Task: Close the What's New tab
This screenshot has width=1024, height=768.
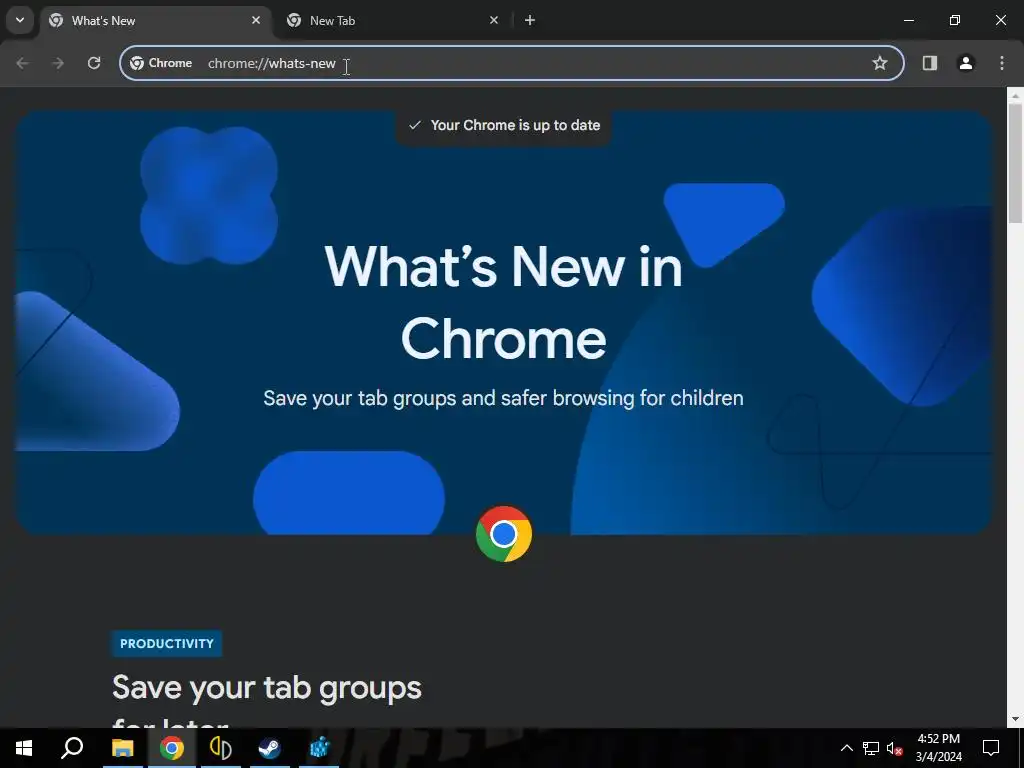Action: tap(256, 20)
